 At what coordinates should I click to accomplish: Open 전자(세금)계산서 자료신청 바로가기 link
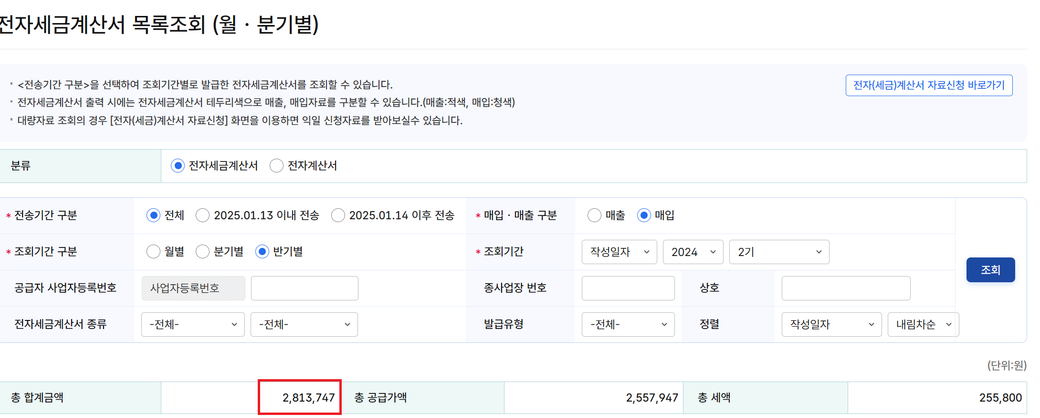[x=928, y=85]
